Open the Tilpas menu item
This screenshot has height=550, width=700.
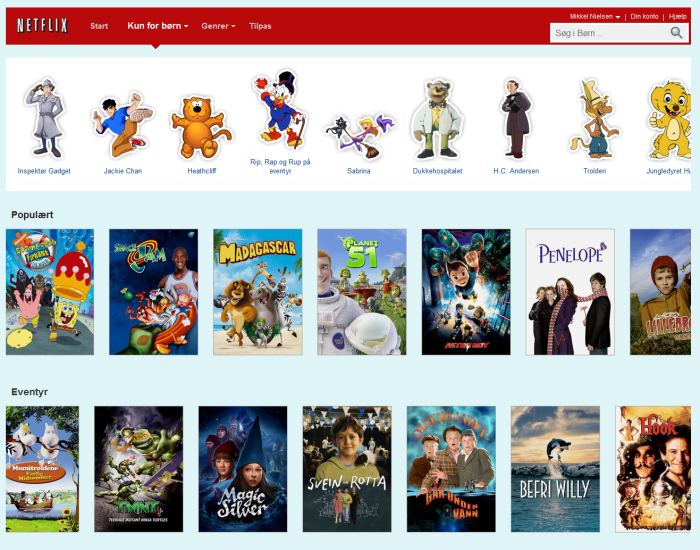pyautogui.click(x=260, y=26)
